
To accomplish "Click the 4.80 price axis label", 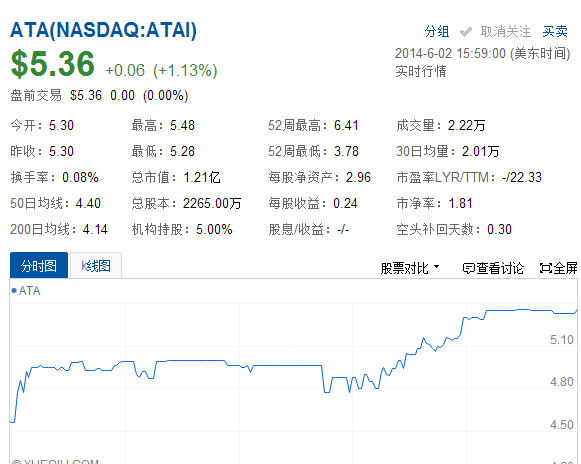I will click(x=561, y=382).
